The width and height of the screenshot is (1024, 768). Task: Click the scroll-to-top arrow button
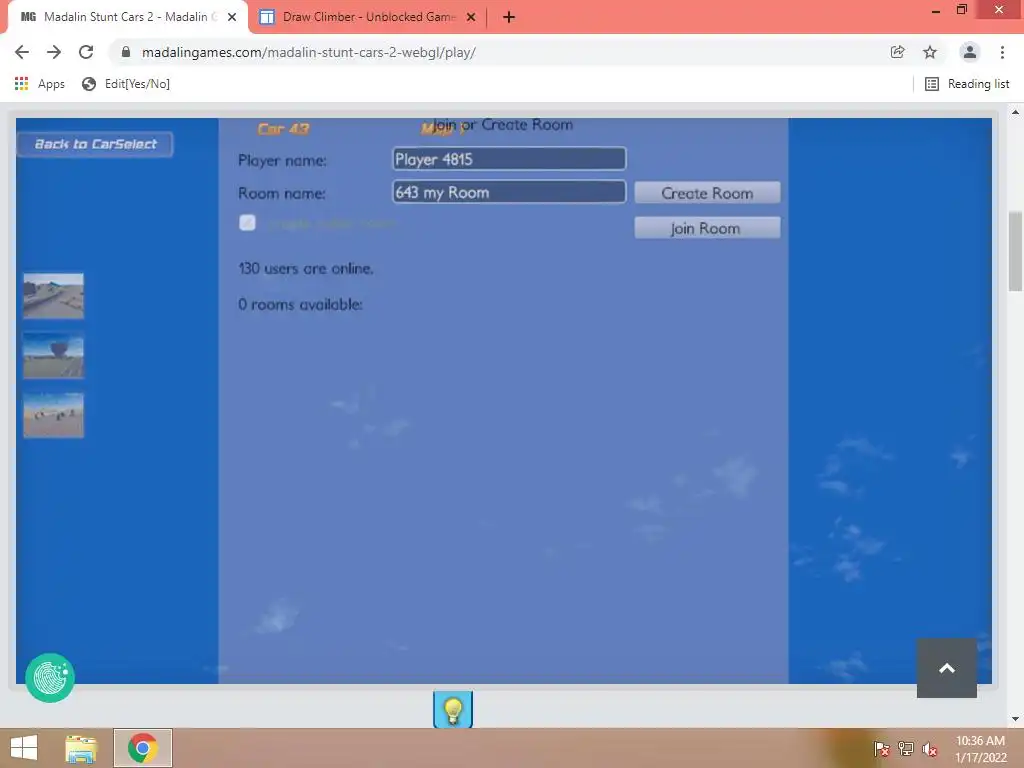click(x=947, y=668)
